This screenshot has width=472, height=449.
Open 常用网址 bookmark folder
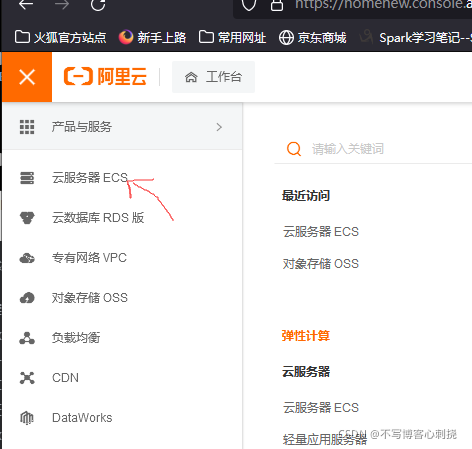click(232, 37)
